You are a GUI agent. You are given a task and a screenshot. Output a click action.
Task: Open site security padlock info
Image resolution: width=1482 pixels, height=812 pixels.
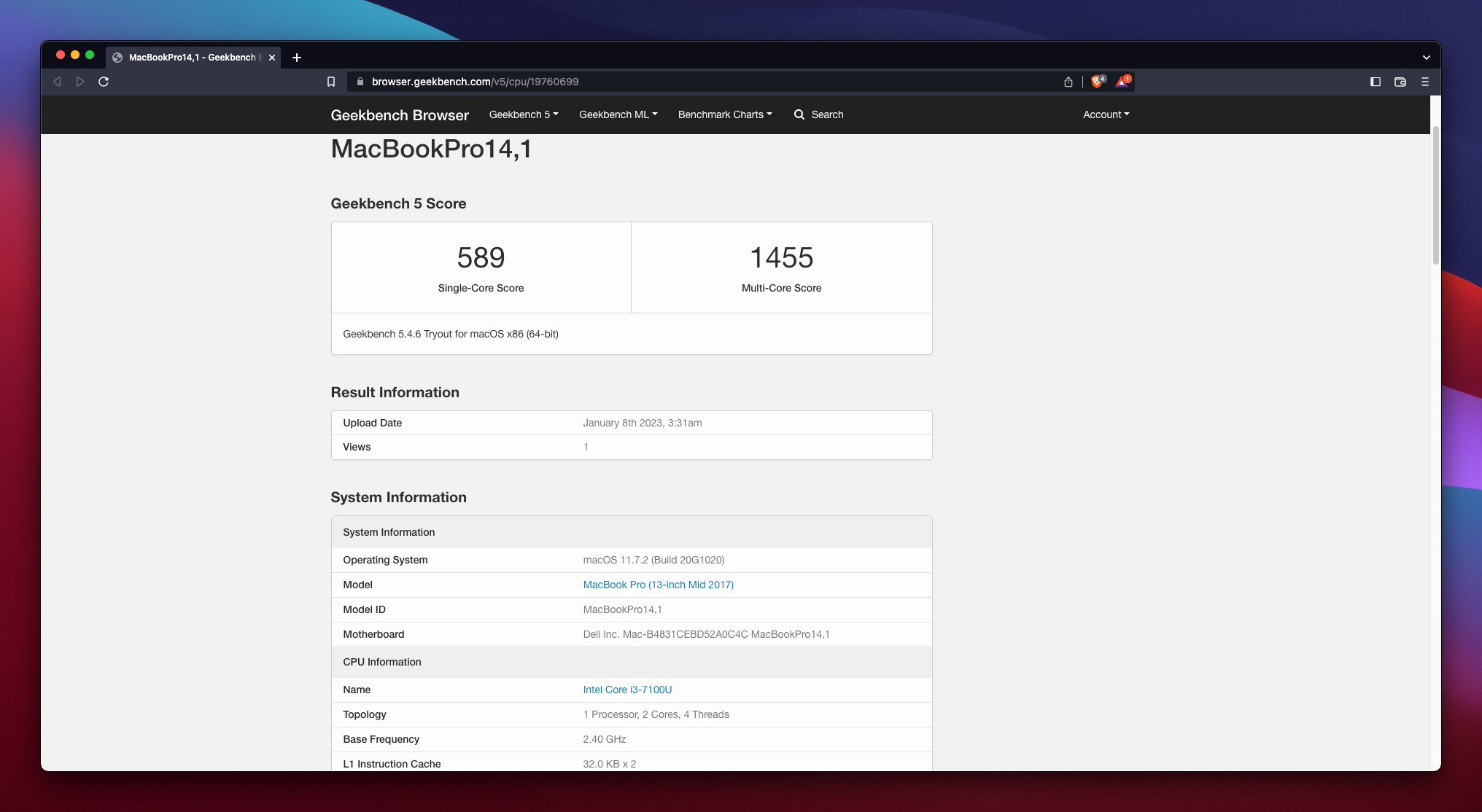tap(360, 82)
